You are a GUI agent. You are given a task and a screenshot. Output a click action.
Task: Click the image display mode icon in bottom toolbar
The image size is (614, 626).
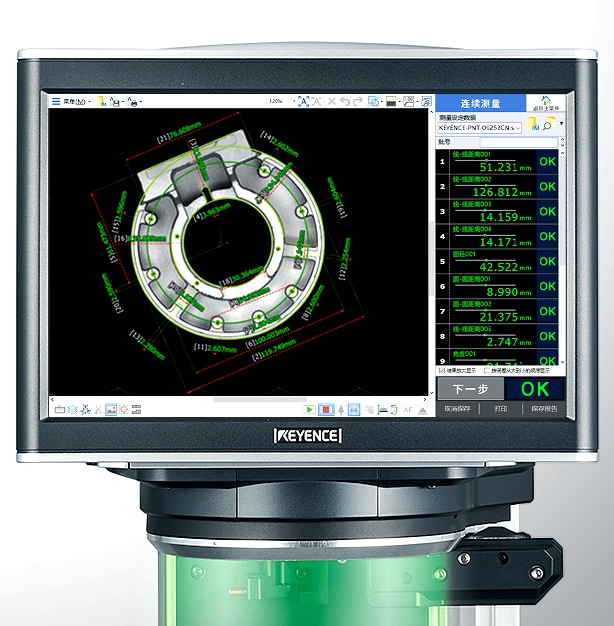pyautogui.click(x=111, y=410)
